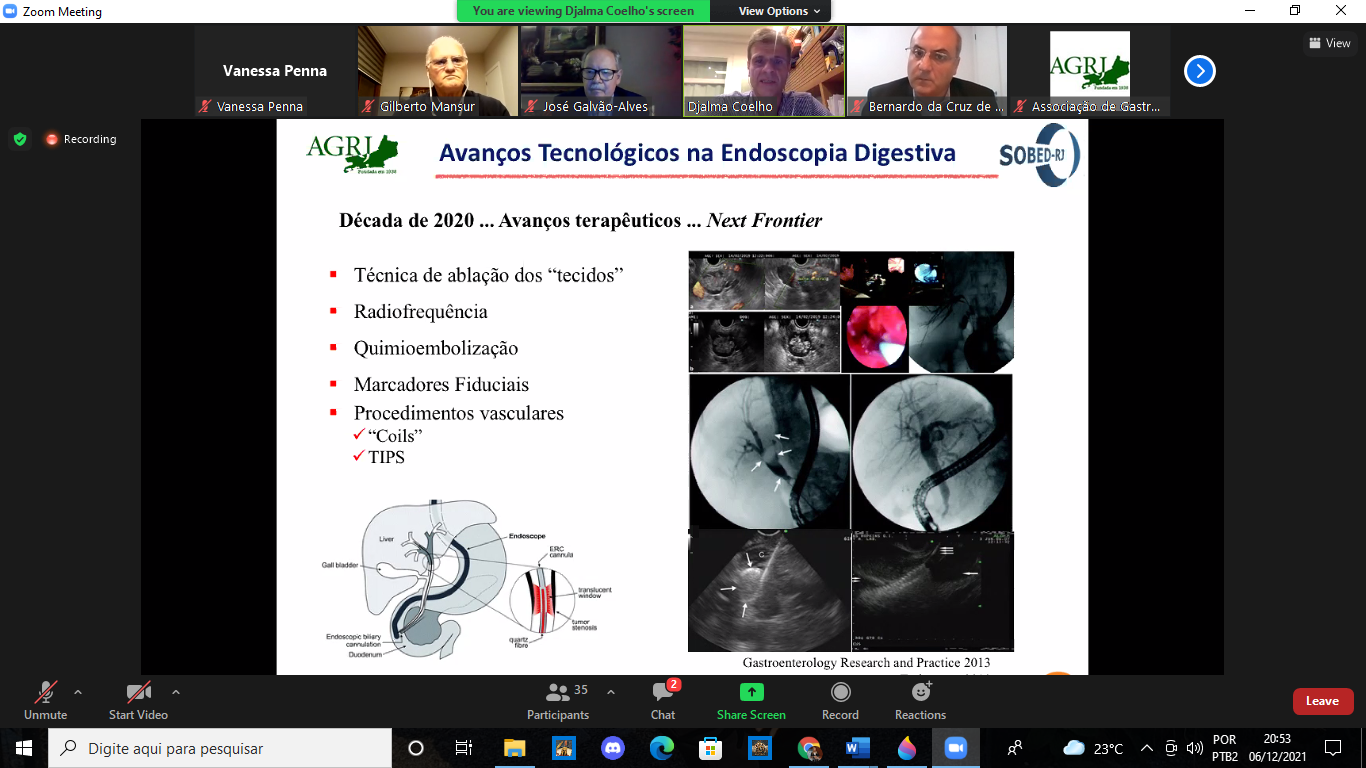Expand audio options arrow beside Unmute
Image resolution: width=1366 pixels, height=768 pixels.
(x=78, y=692)
